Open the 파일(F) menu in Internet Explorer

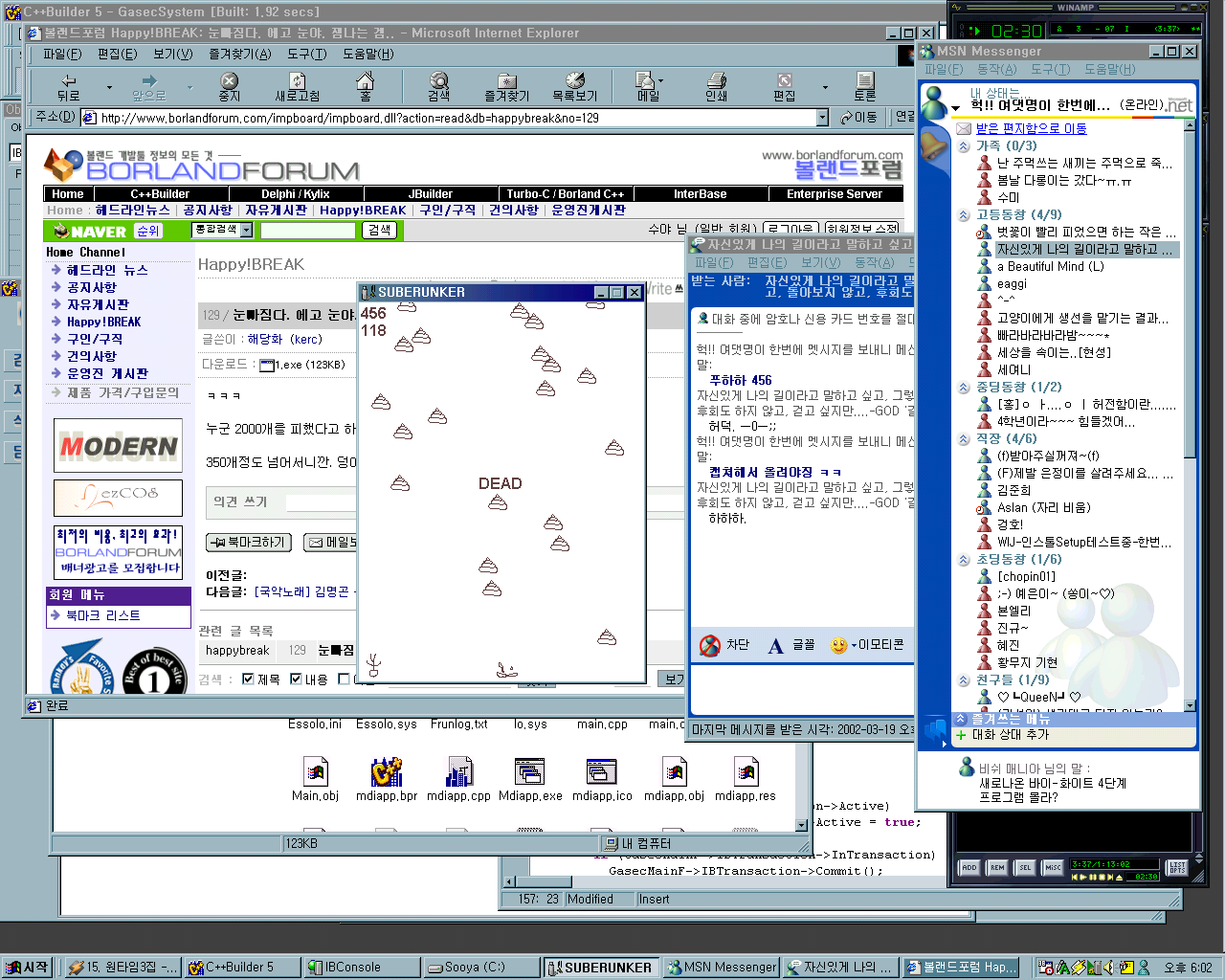tap(61, 54)
